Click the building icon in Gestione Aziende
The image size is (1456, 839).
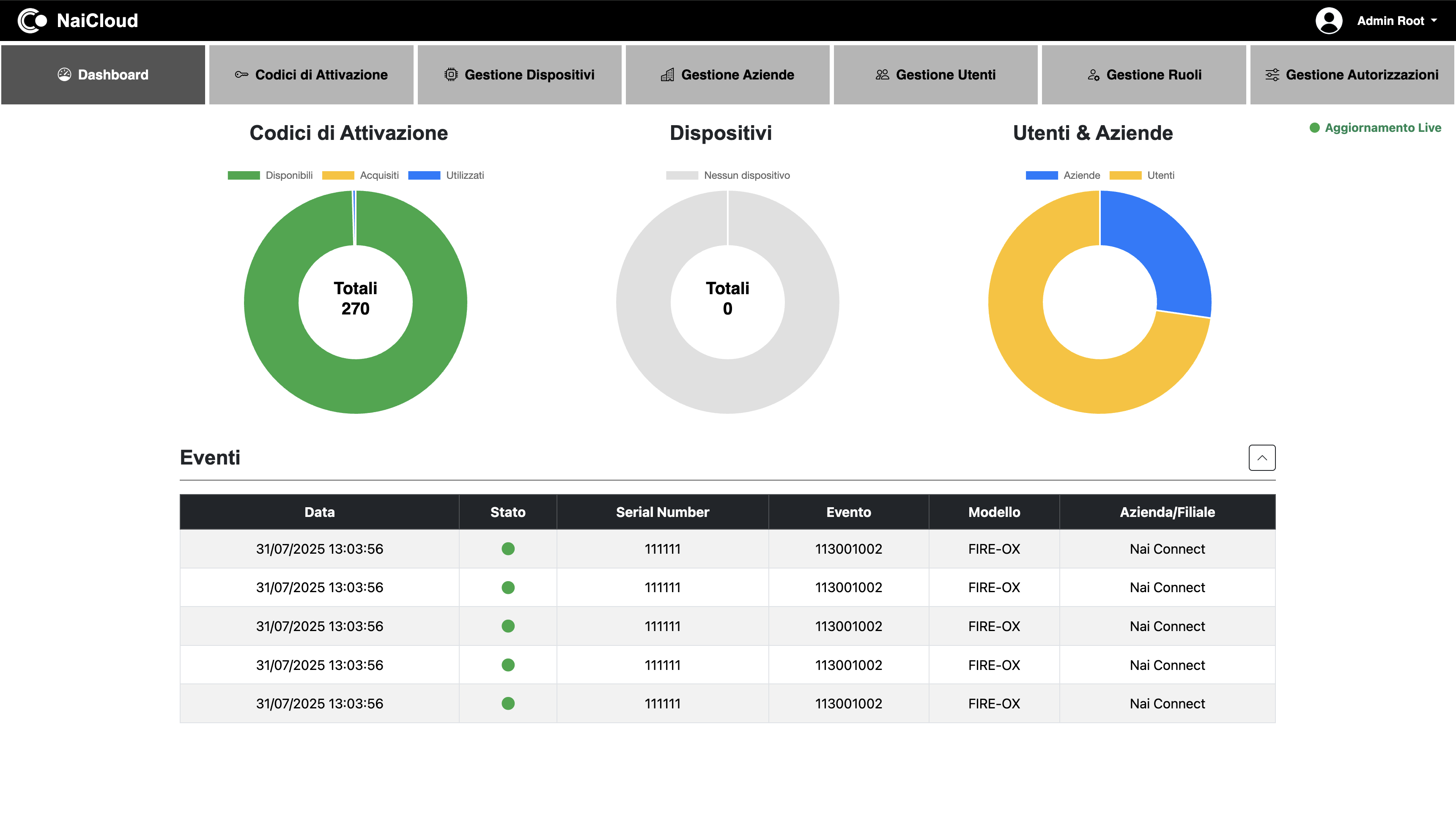668,74
